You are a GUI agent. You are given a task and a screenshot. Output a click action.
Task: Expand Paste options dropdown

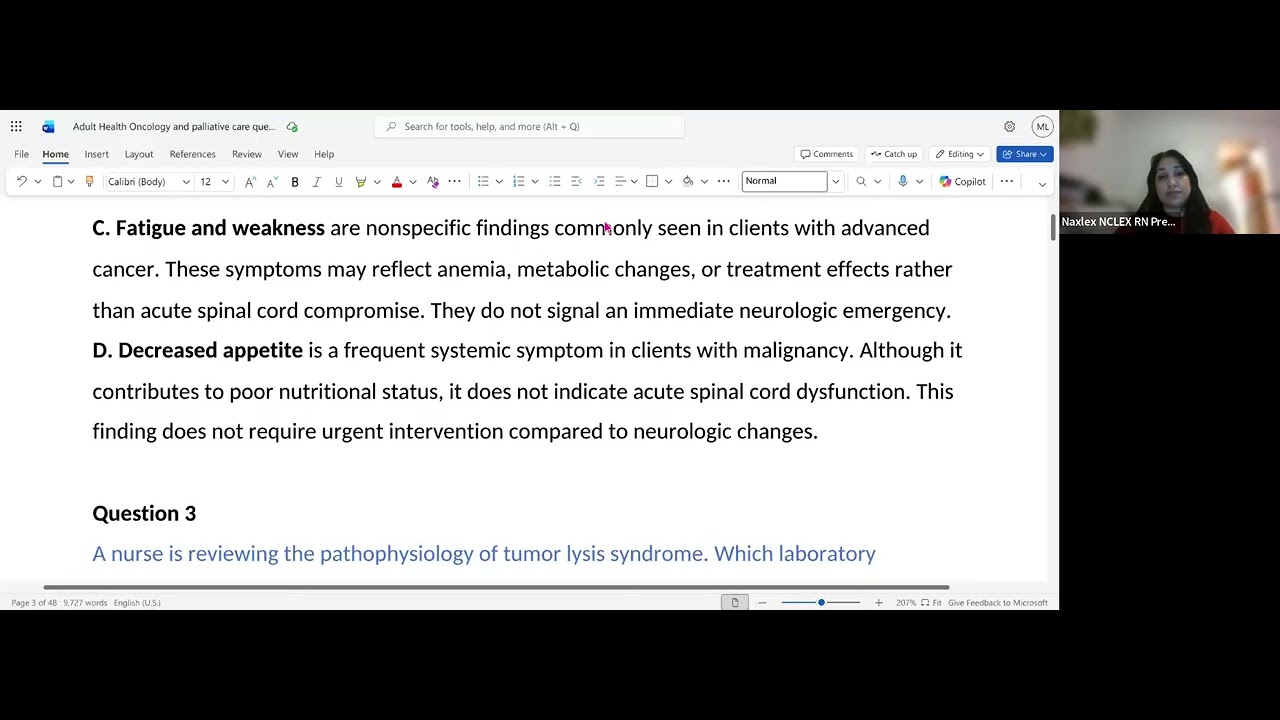pos(71,182)
